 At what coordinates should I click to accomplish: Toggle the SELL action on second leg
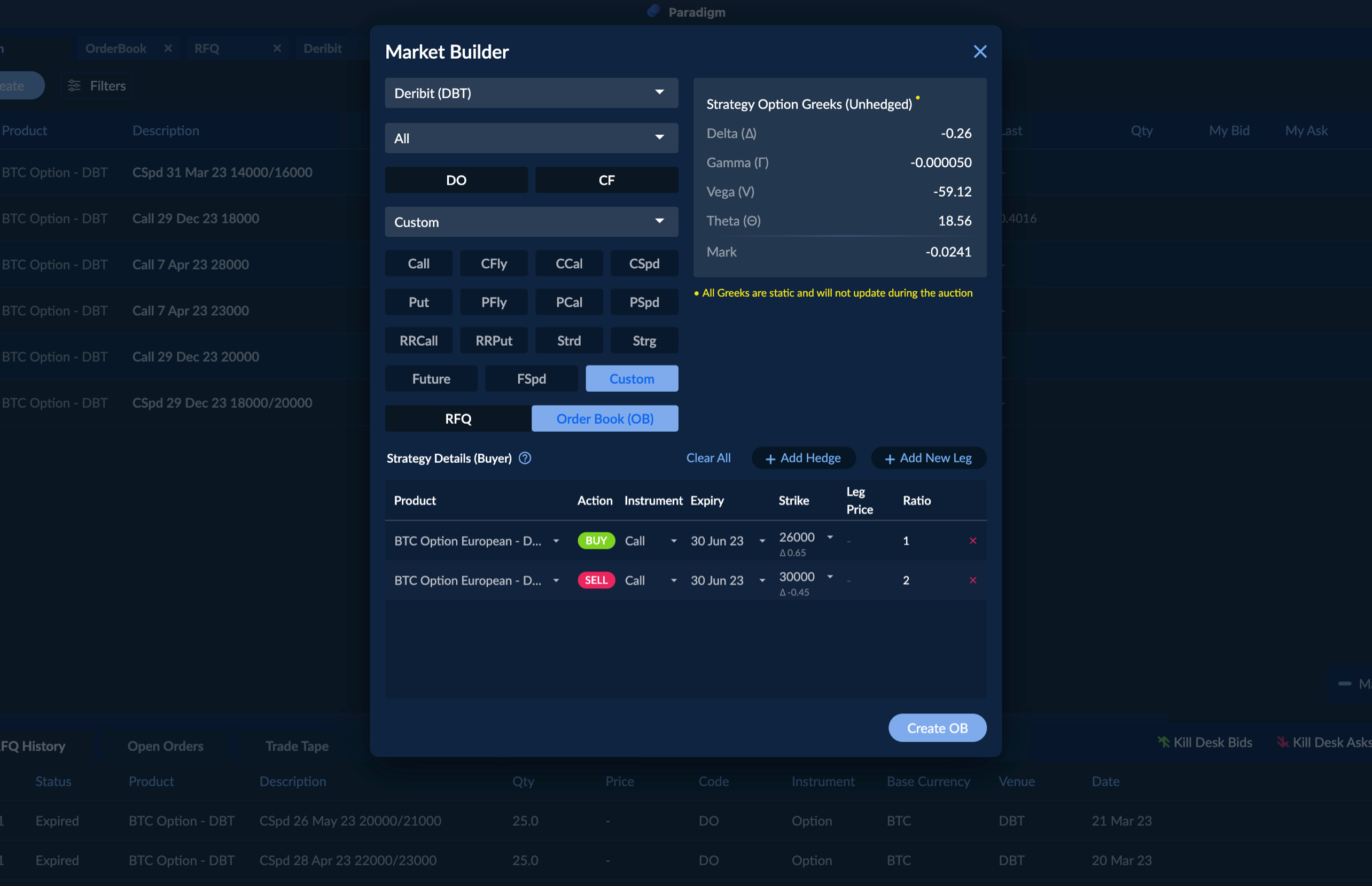coord(596,580)
